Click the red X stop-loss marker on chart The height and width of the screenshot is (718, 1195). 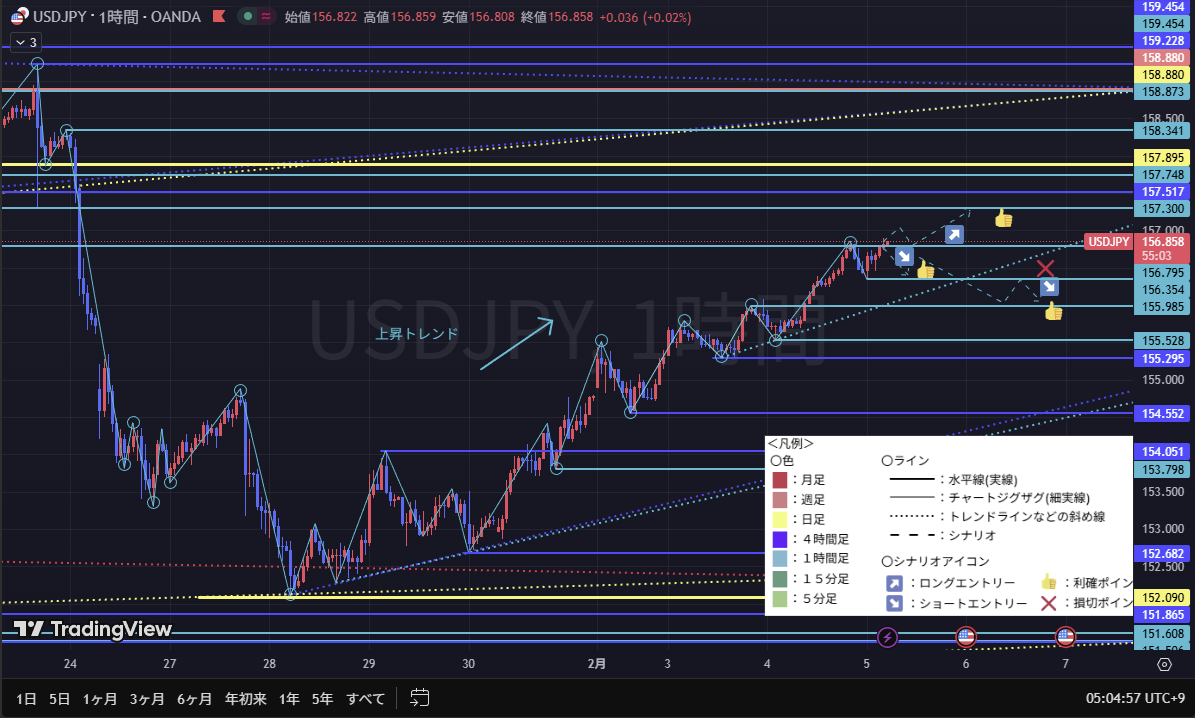1046,268
